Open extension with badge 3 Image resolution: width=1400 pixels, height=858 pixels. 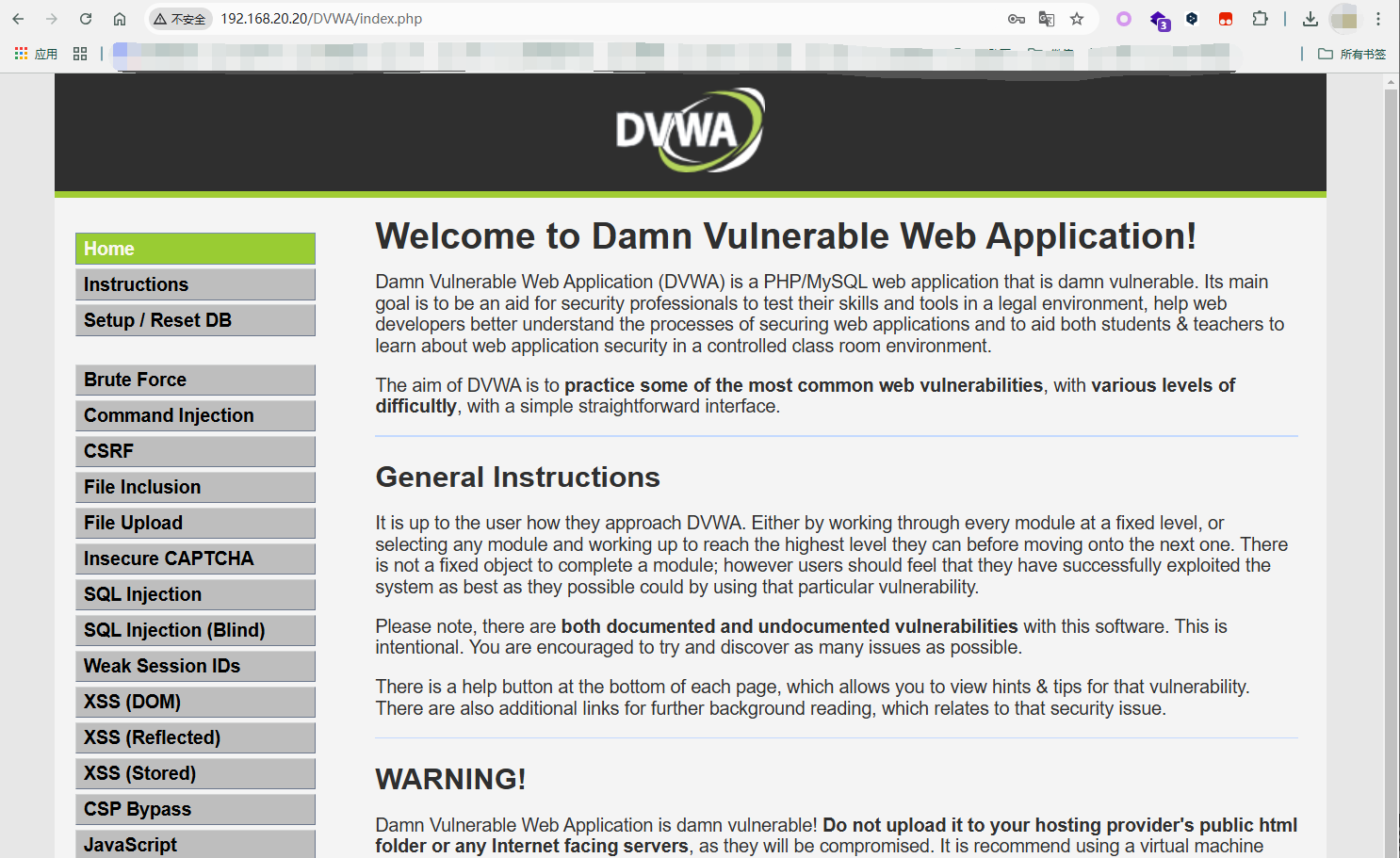1160,20
